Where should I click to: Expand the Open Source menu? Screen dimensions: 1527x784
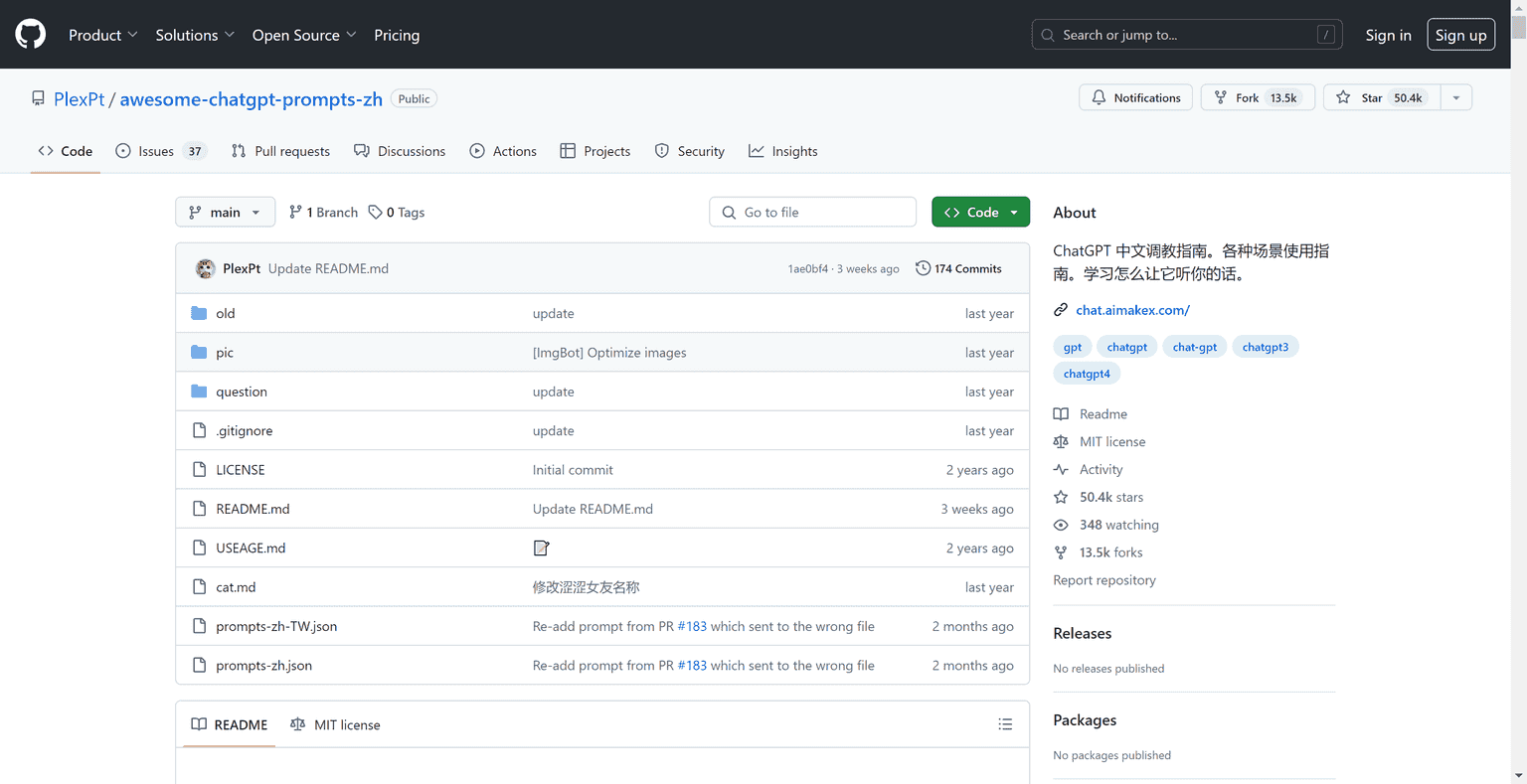(x=304, y=35)
